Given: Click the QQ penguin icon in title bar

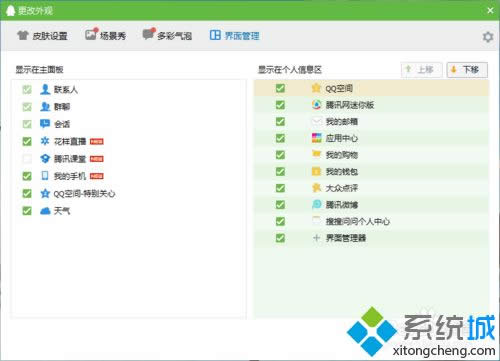Looking at the screenshot, I should click(11, 11).
